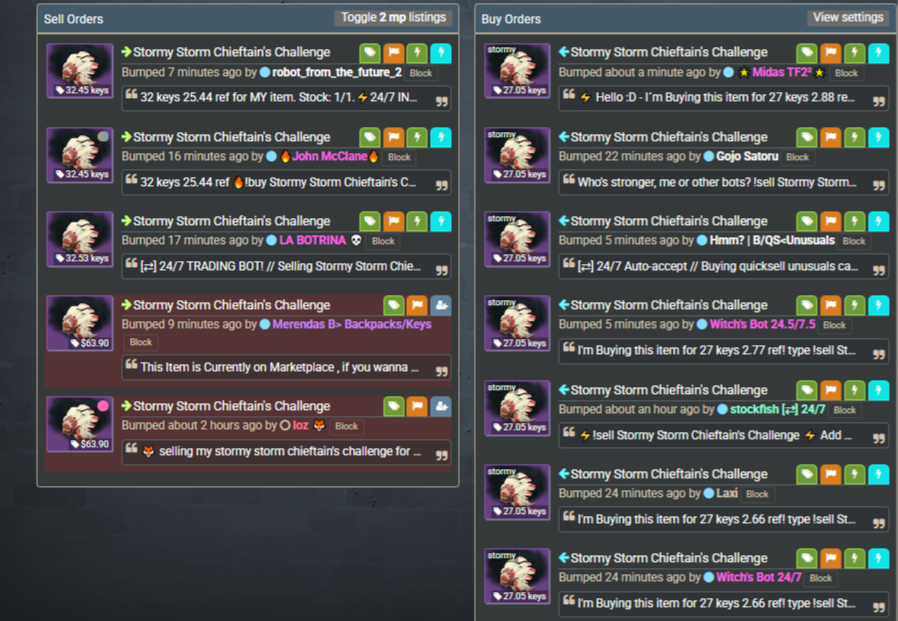898x621 pixels.
Task: Block user Gojo Satoru
Action: point(797,158)
